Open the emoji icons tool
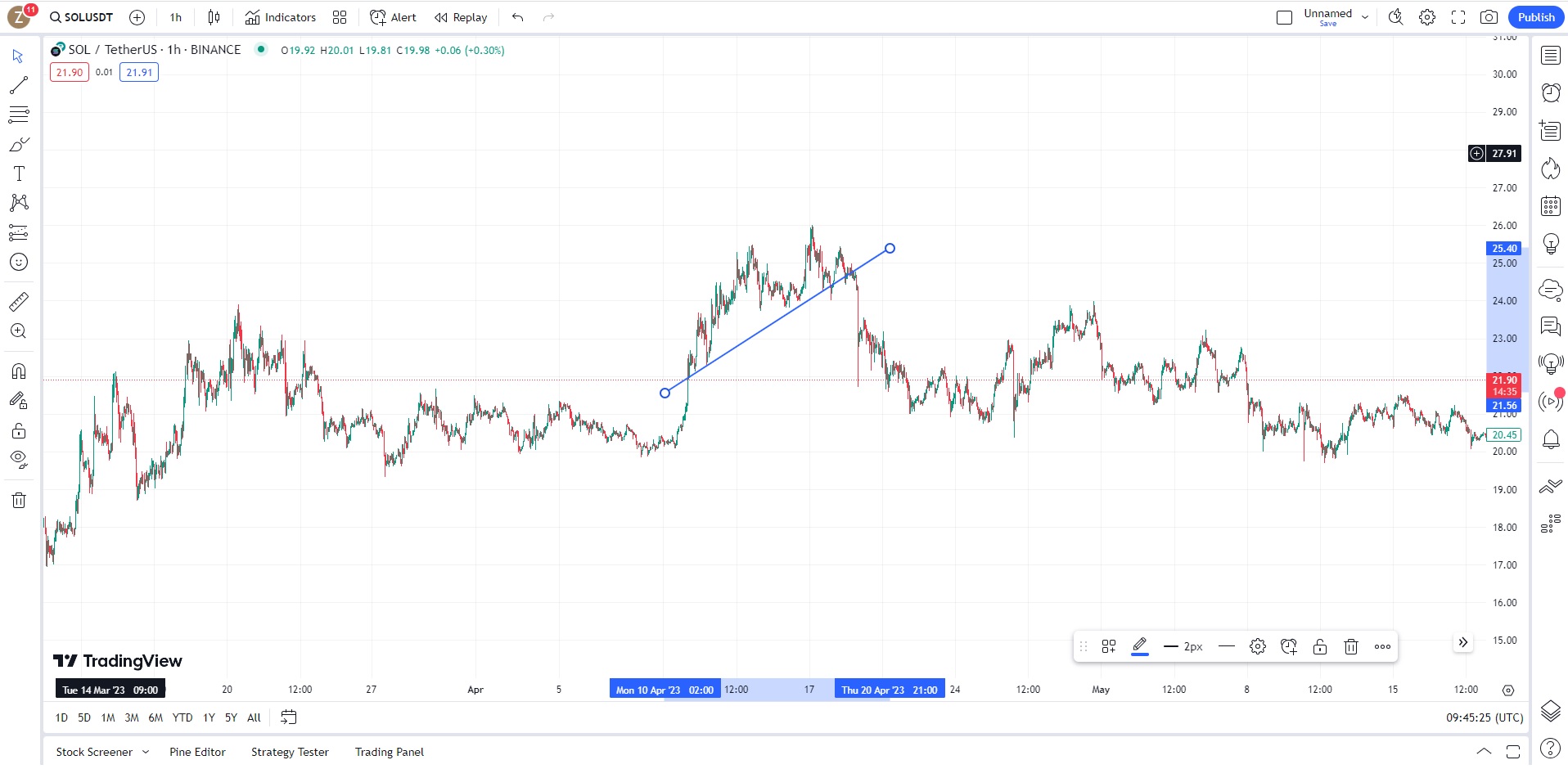 pos(18,262)
